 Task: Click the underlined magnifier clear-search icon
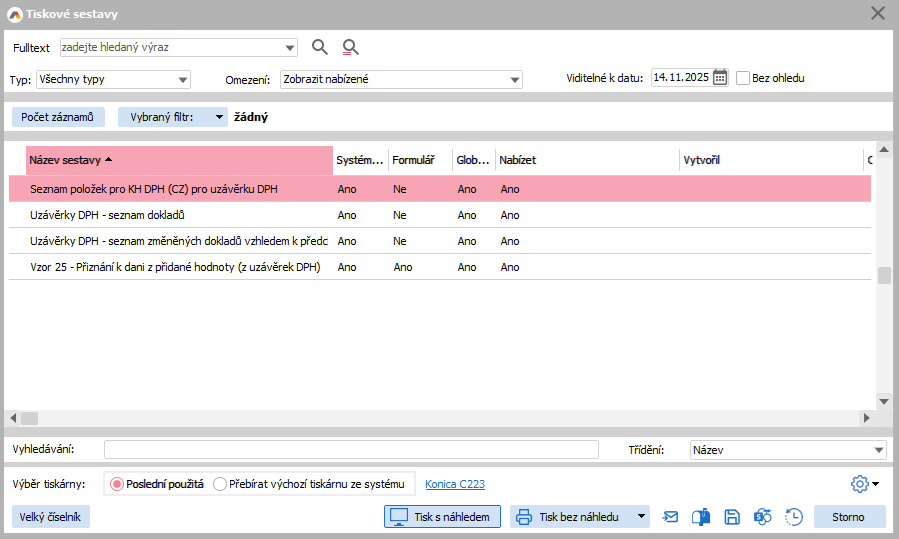click(350, 47)
